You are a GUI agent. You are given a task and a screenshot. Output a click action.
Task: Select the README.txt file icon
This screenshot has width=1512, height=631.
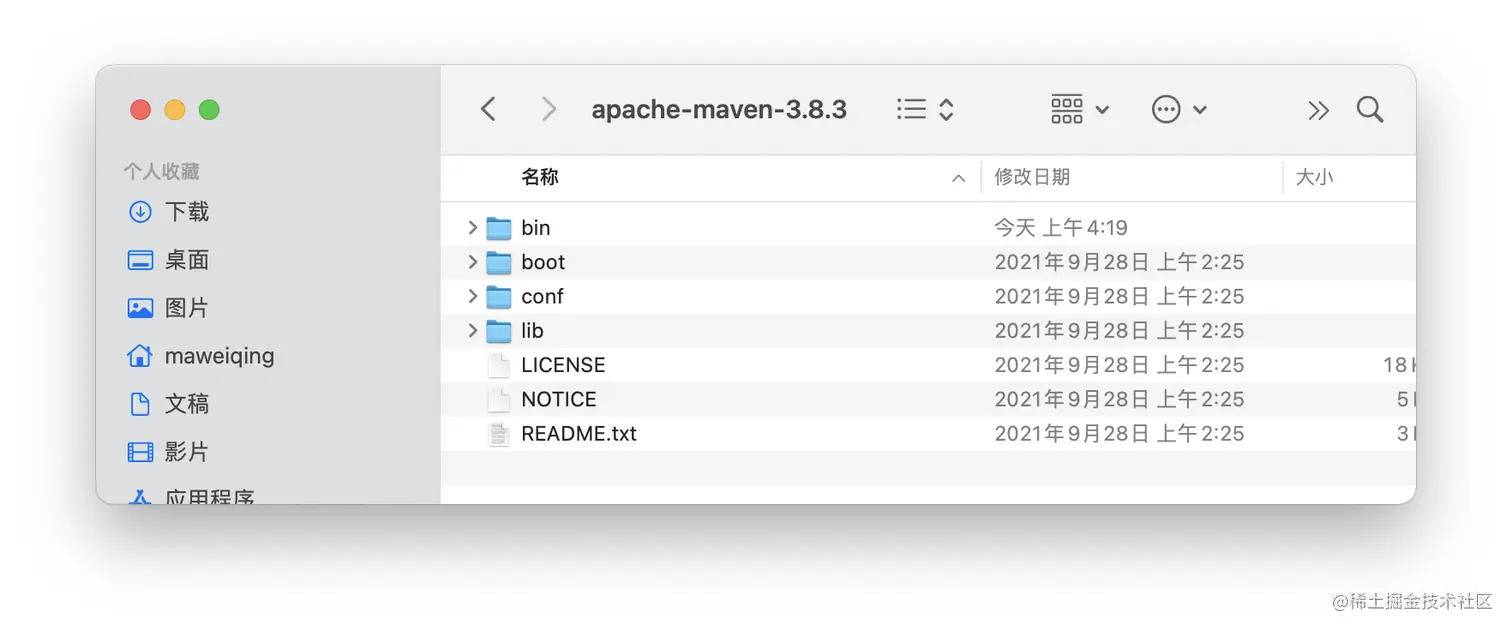tap(499, 433)
